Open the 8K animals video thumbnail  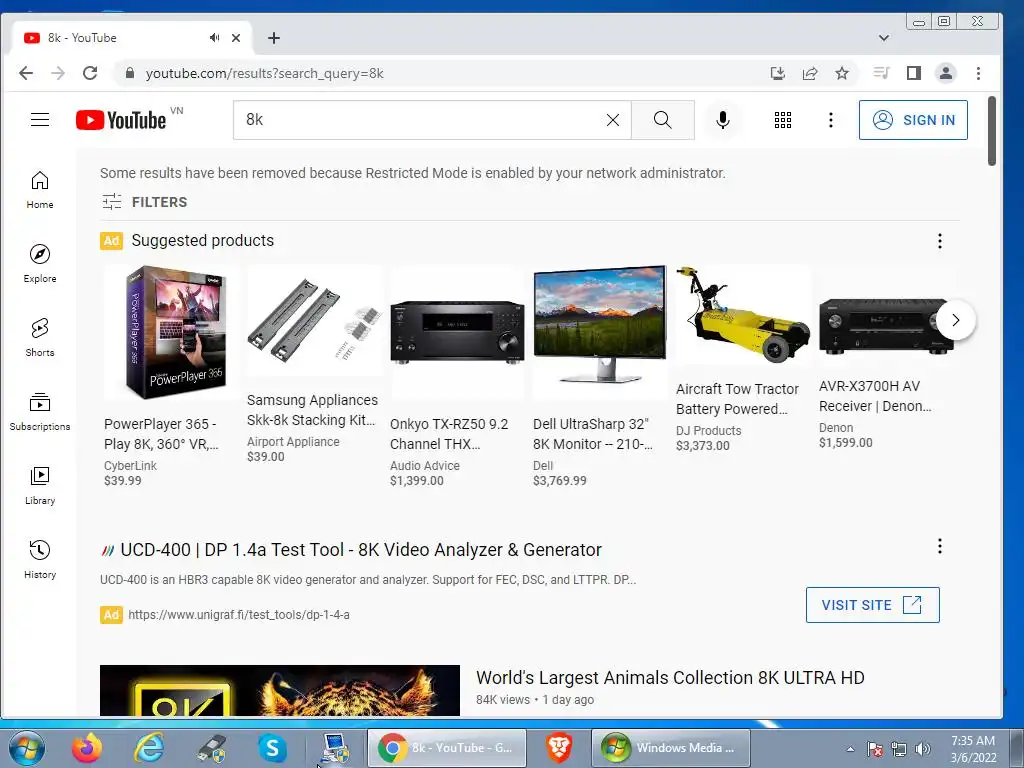[280, 690]
